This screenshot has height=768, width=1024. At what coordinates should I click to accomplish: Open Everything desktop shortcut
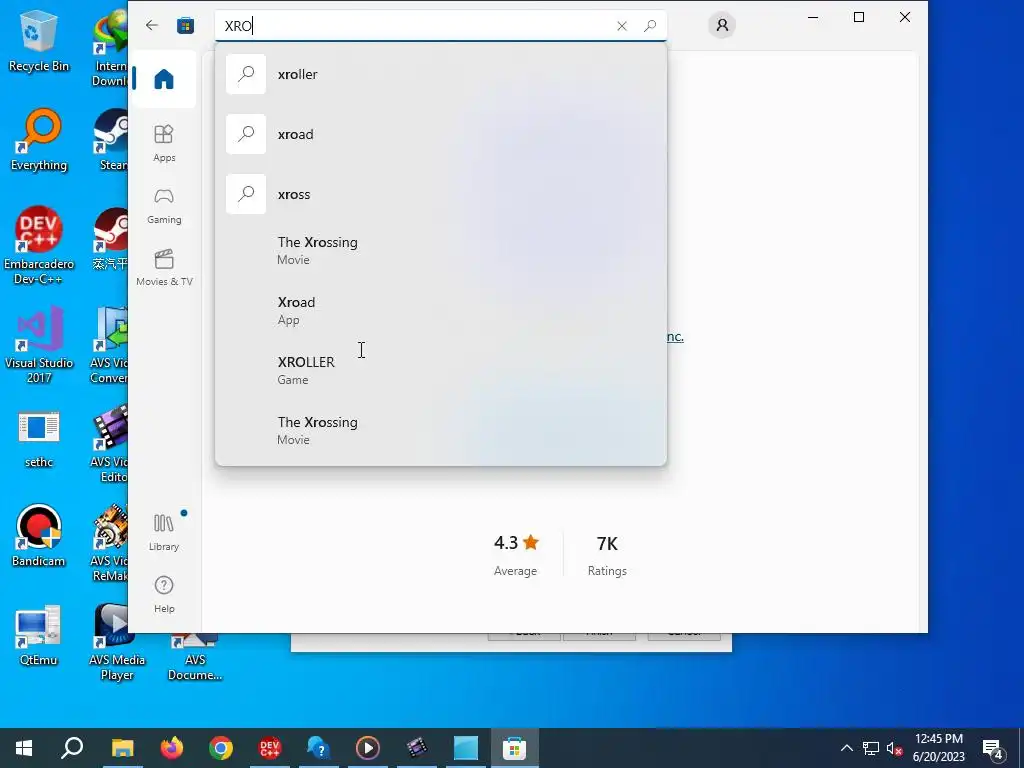click(x=39, y=140)
